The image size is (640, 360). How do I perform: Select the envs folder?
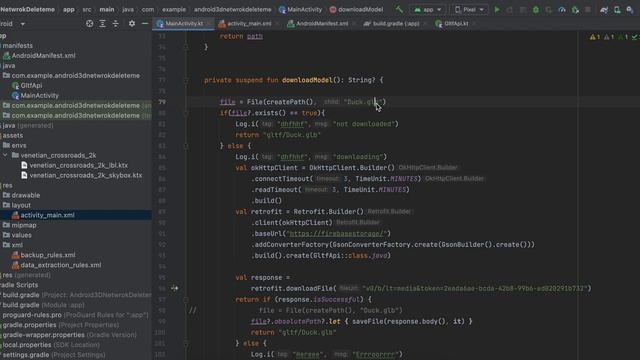pyautogui.click(x=19, y=145)
